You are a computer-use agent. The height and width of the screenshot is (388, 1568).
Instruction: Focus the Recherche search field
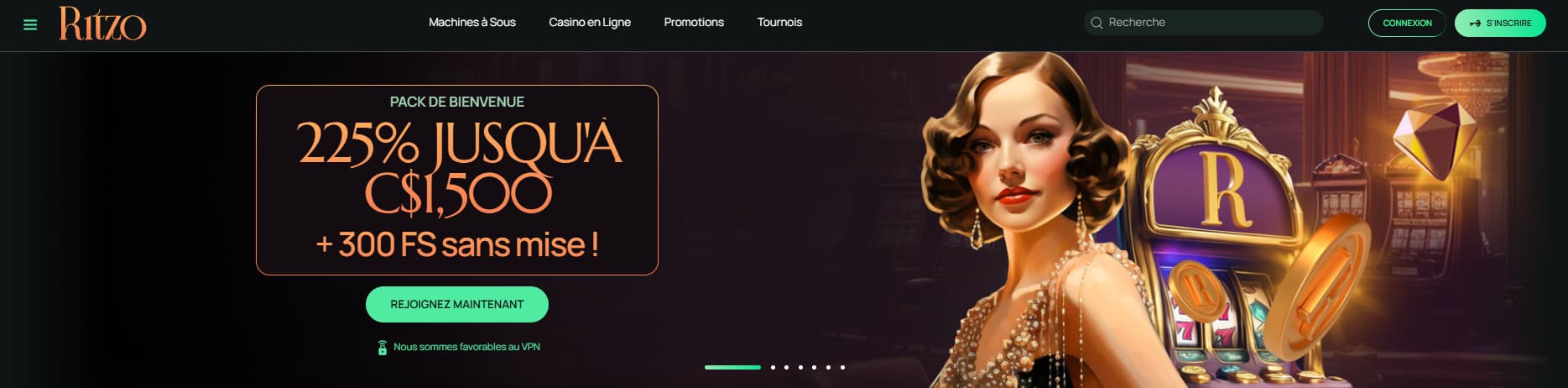pyautogui.click(x=1203, y=23)
